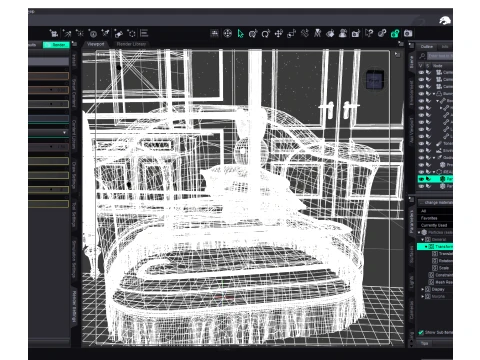Open the Aux Viewport side tab
Viewport: 480px width, 360px height.
(x=411, y=130)
